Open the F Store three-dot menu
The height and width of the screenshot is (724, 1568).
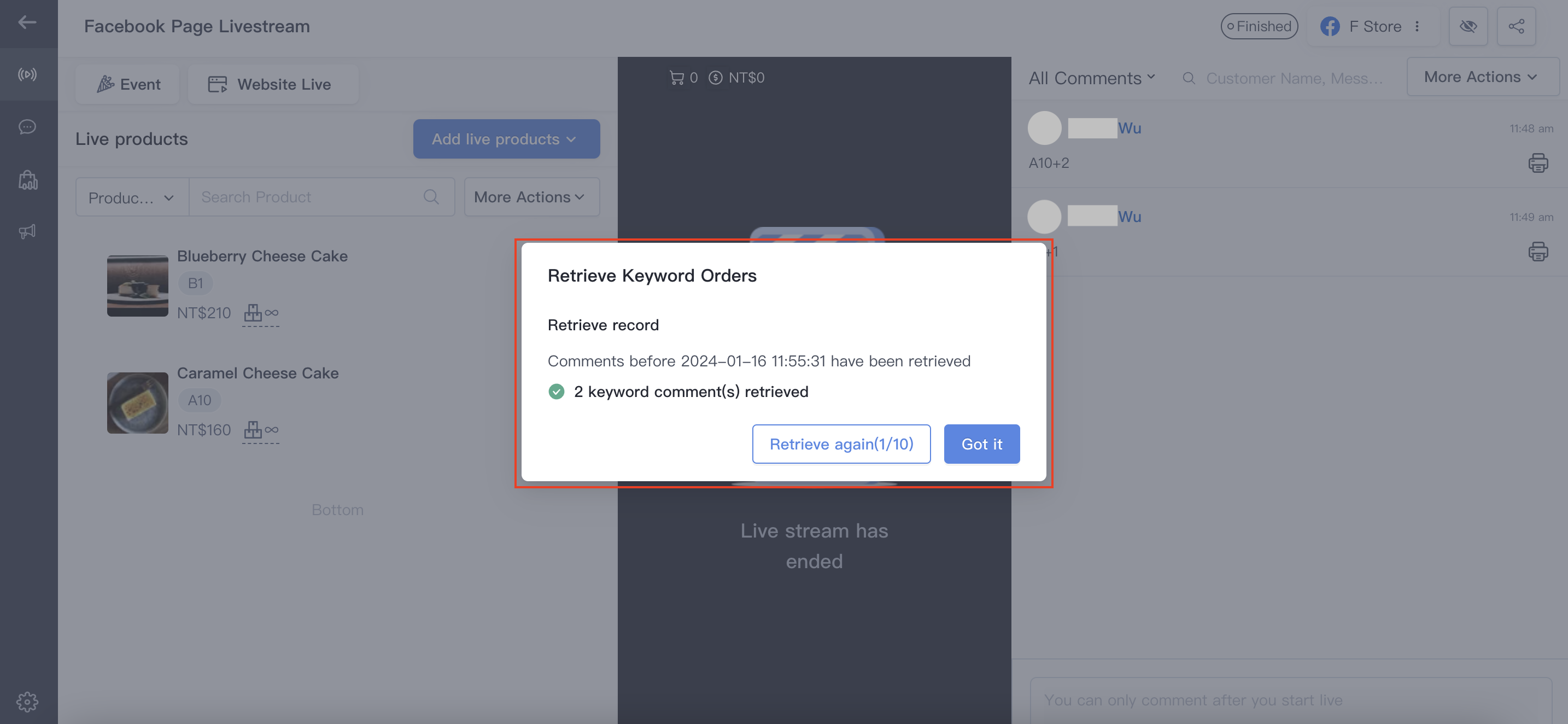point(1417,26)
